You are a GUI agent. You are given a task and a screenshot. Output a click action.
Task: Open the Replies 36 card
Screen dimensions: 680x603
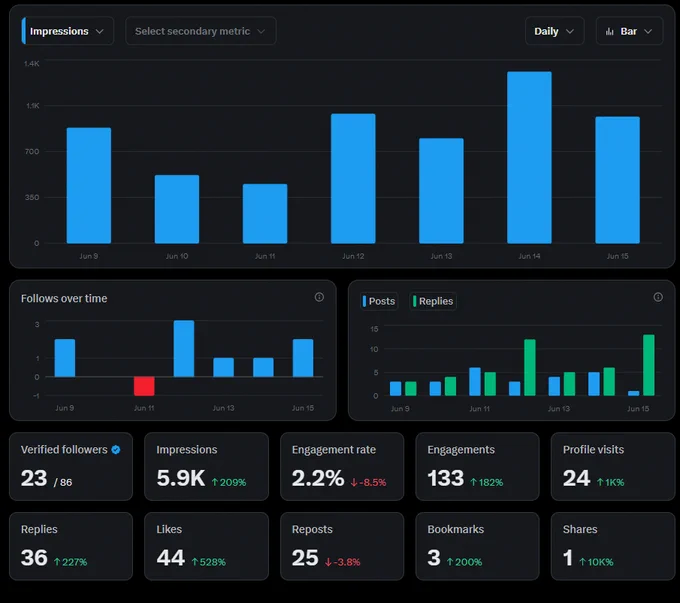click(x=71, y=546)
